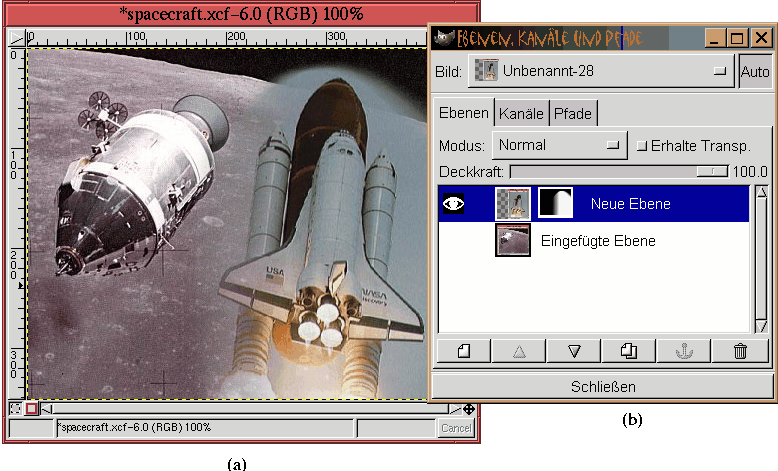Open the Modus Normal dropdown

click(x=559, y=145)
